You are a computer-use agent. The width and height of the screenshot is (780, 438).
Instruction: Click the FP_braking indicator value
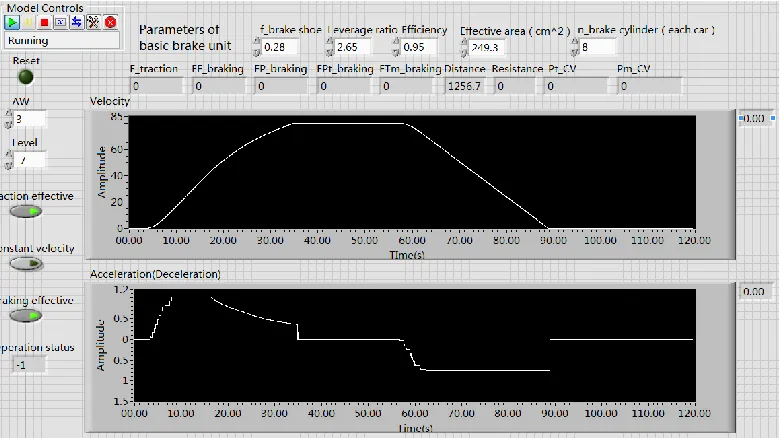coord(281,86)
